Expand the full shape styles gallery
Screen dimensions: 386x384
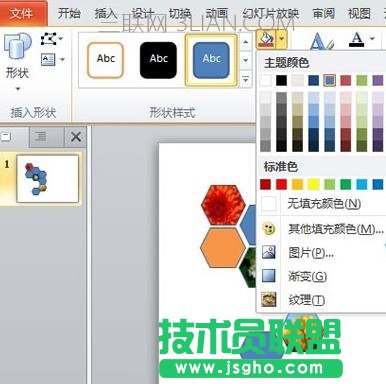[246, 79]
